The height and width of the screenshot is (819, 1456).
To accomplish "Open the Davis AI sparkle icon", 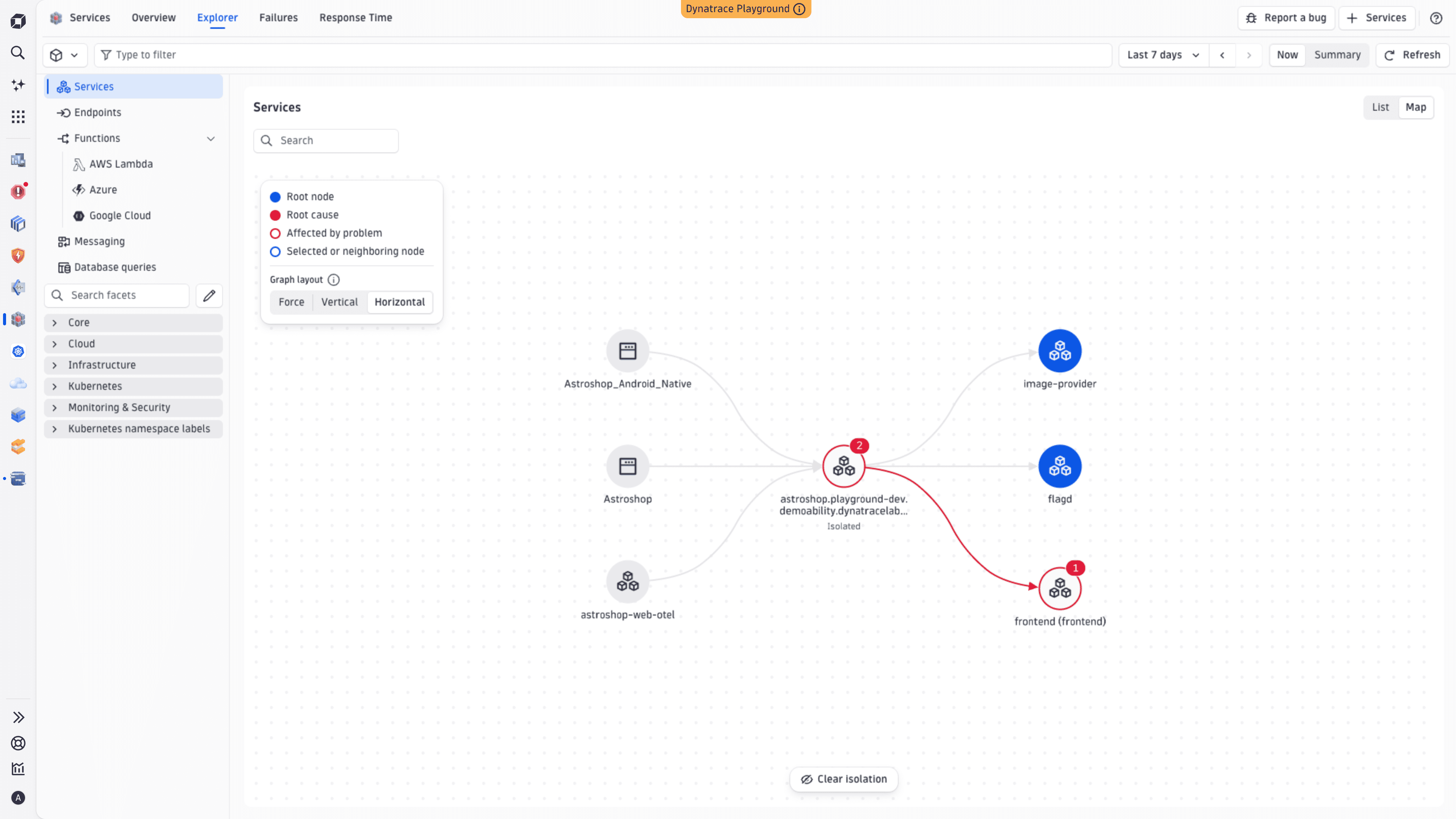I will pos(18,85).
